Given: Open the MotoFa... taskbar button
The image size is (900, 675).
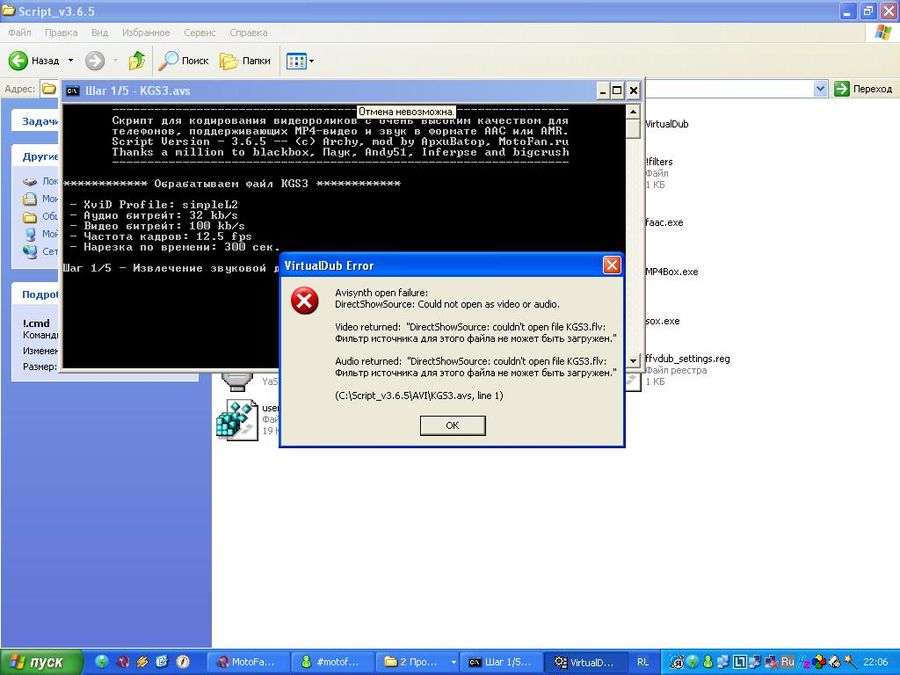Looking at the screenshot, I should pos(247,662).
